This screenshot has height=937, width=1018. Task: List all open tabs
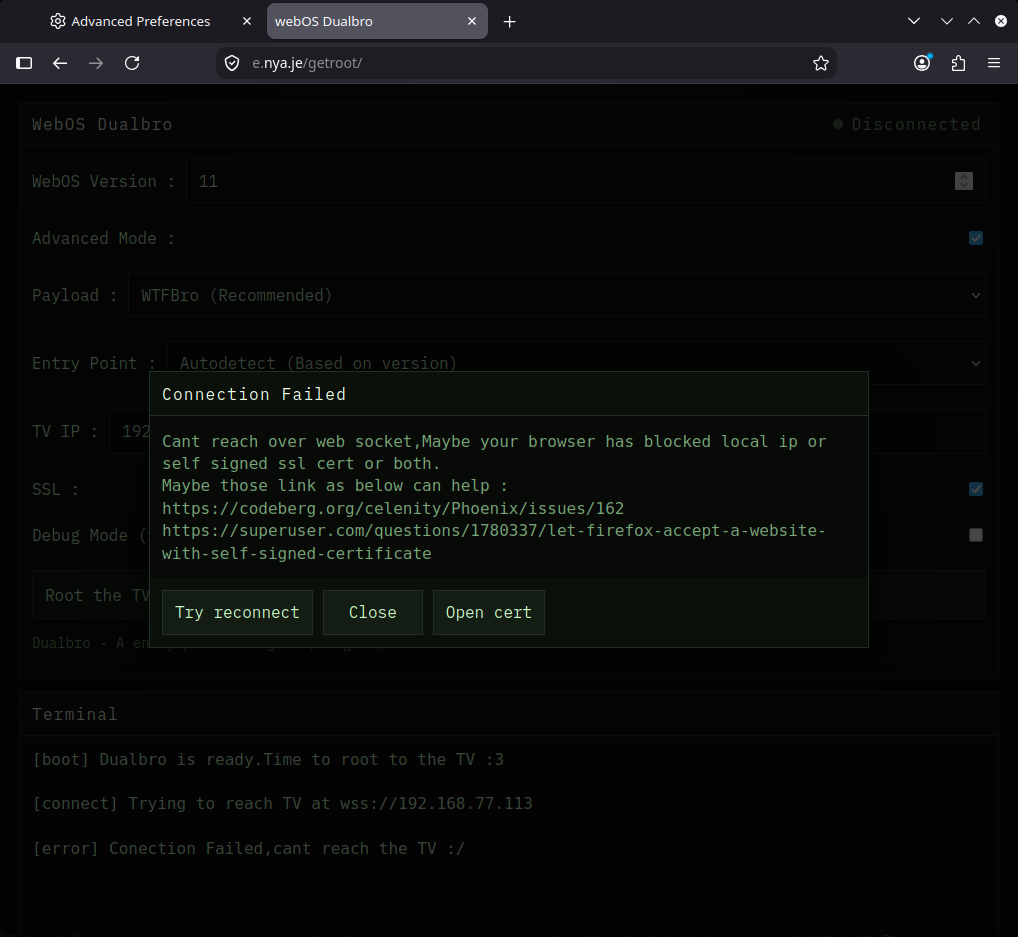913,21
